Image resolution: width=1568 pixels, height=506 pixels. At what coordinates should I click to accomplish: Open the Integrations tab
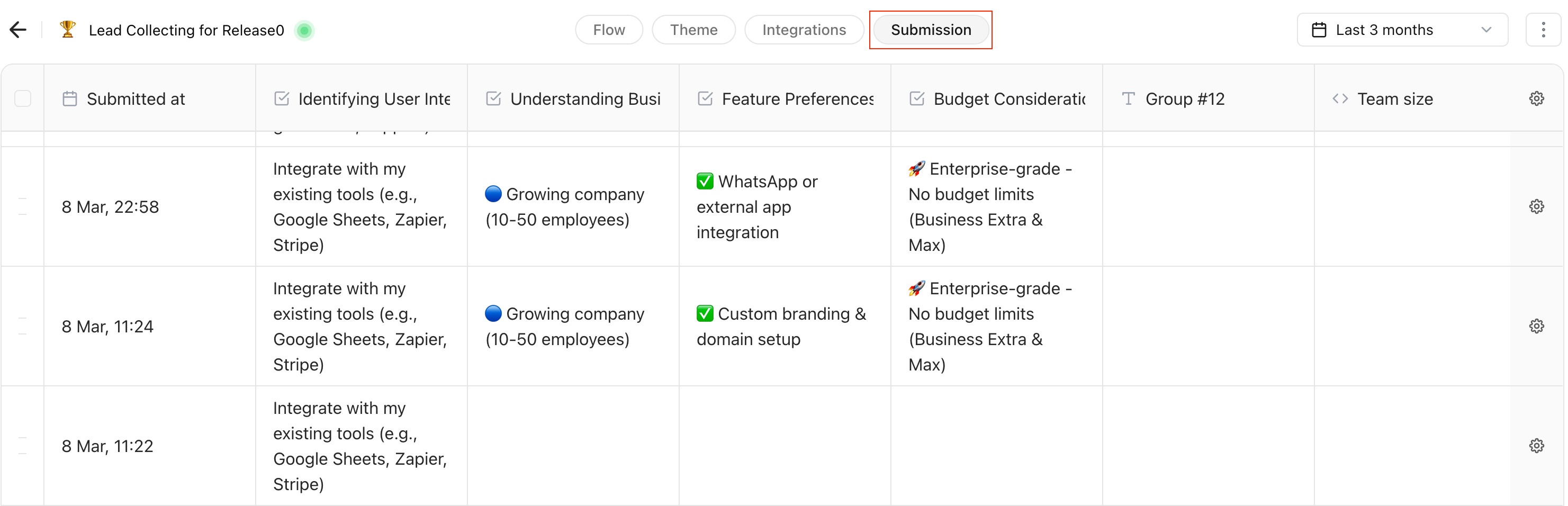coord(804,30)
